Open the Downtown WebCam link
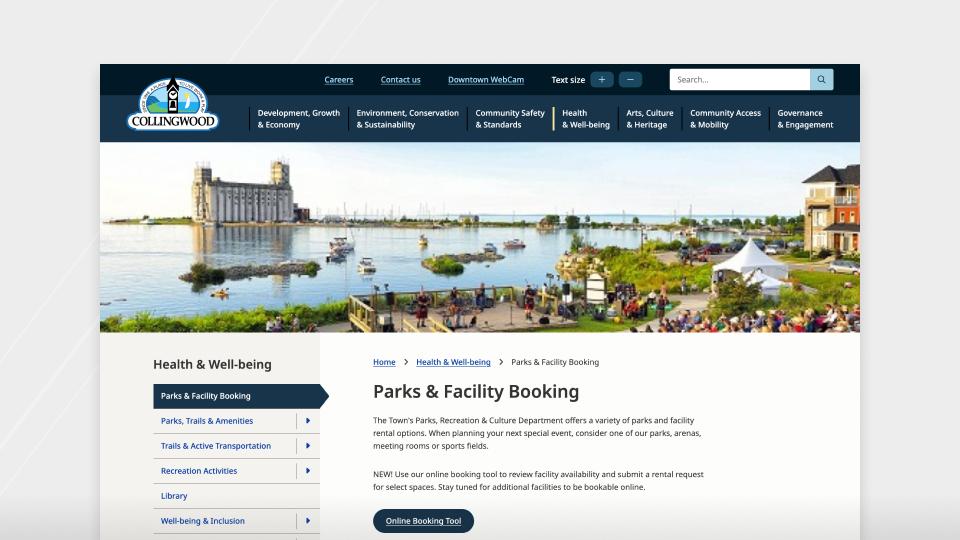960x540 pixels. 486,80
